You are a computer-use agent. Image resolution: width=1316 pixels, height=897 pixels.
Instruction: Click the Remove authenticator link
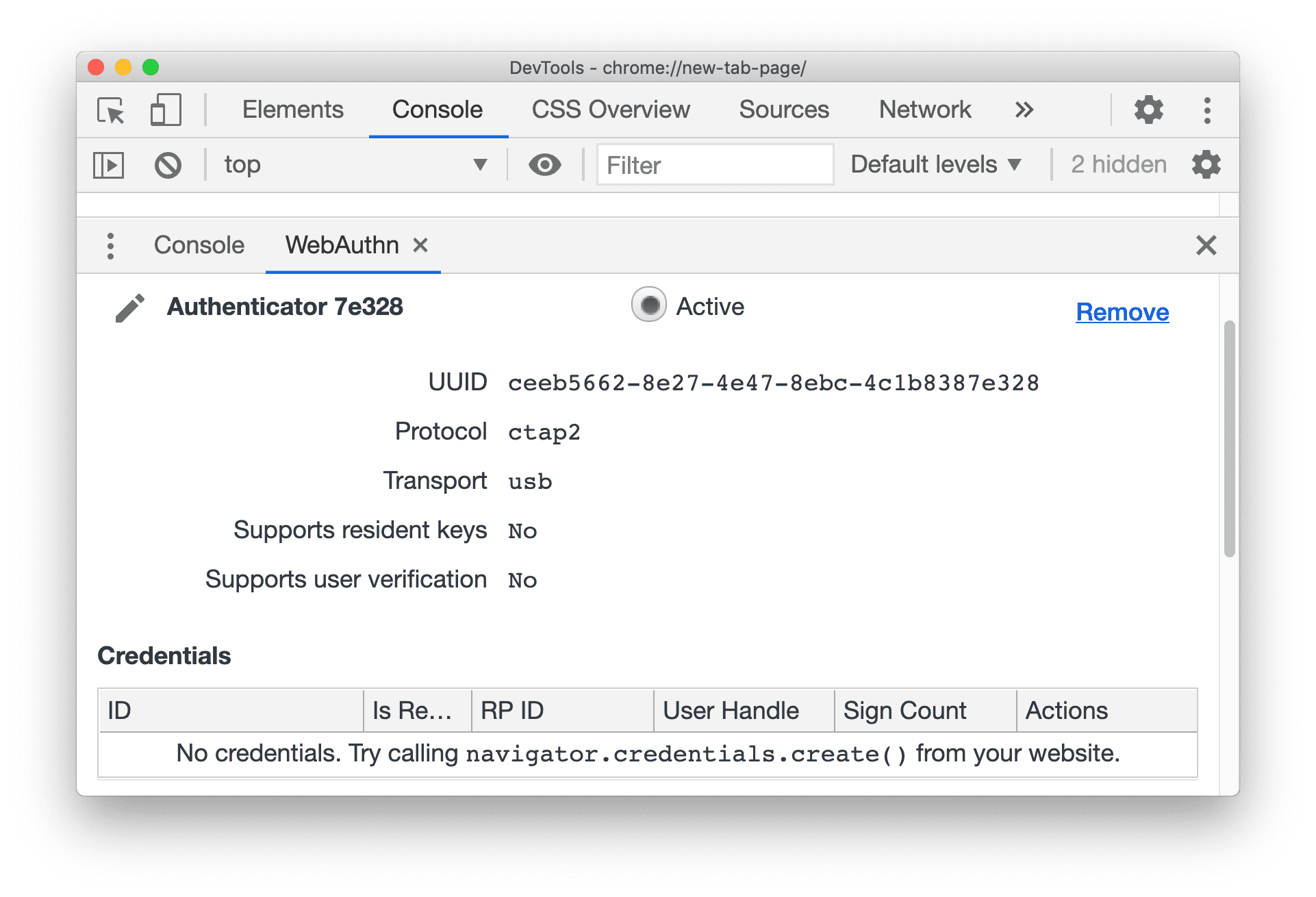1122,310
